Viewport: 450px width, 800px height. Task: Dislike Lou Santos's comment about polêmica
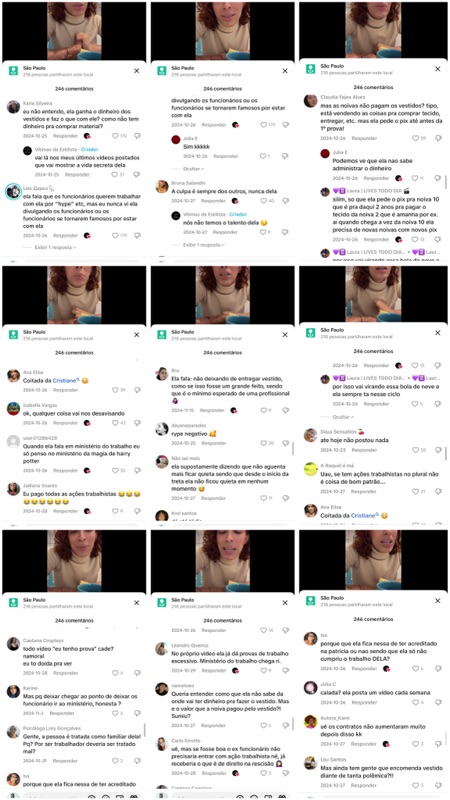point(438,785)
